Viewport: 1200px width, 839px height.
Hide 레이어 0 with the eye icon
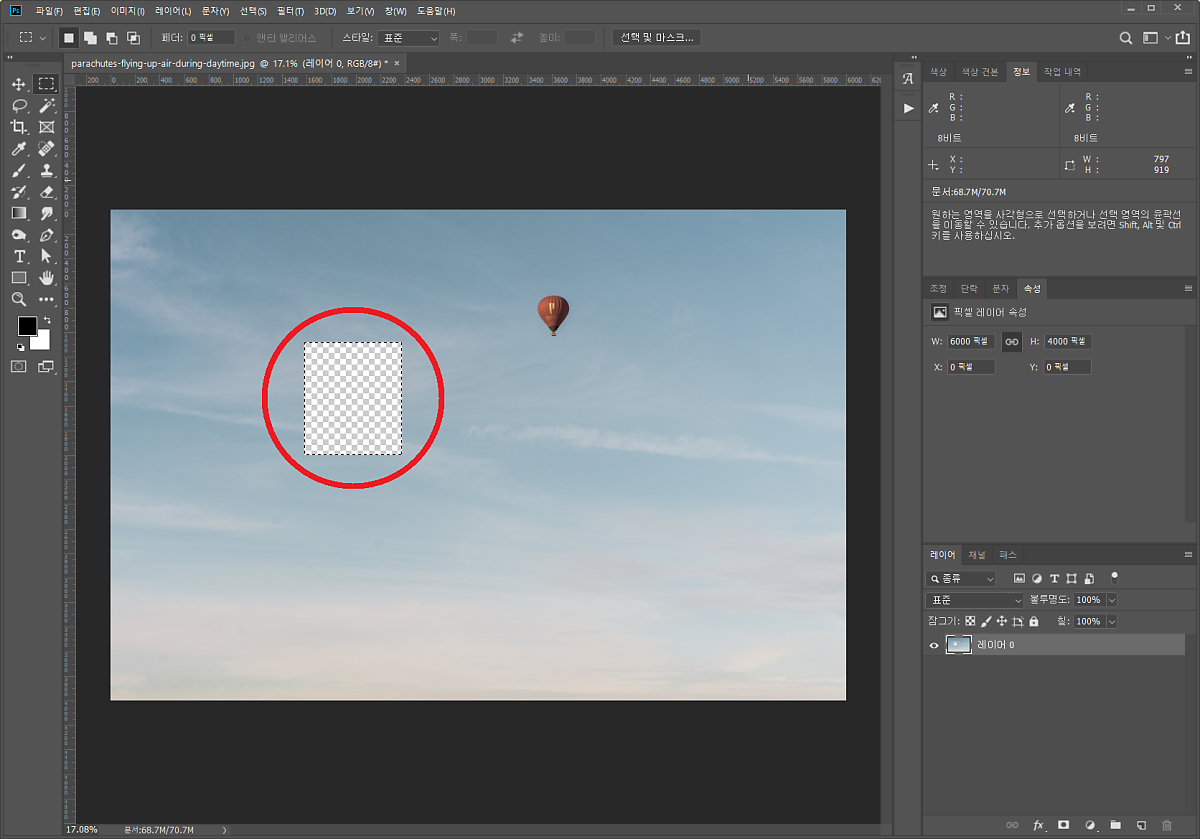point(934,646)
